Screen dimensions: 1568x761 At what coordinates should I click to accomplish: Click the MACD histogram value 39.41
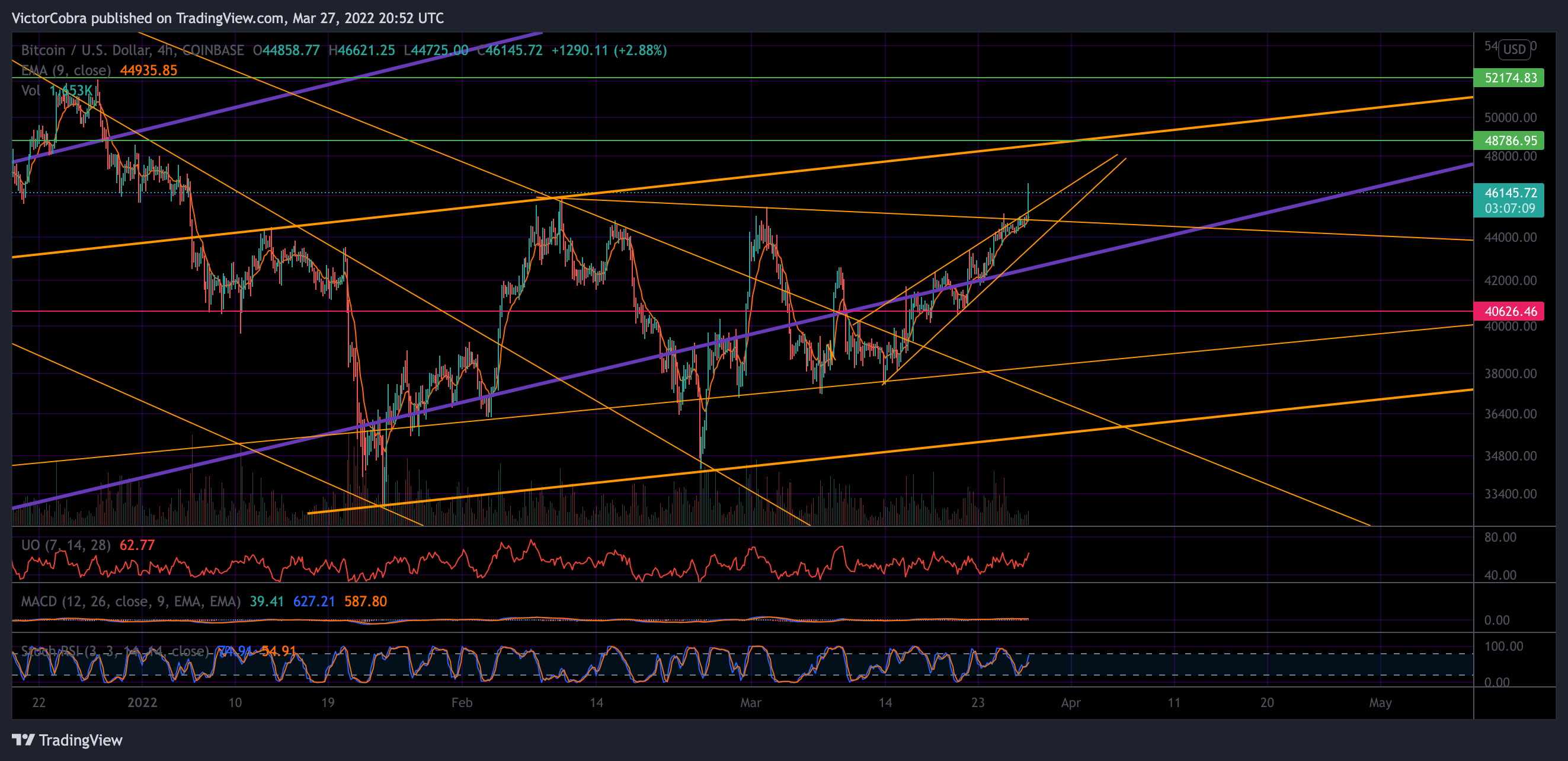(x=267, y=602)
